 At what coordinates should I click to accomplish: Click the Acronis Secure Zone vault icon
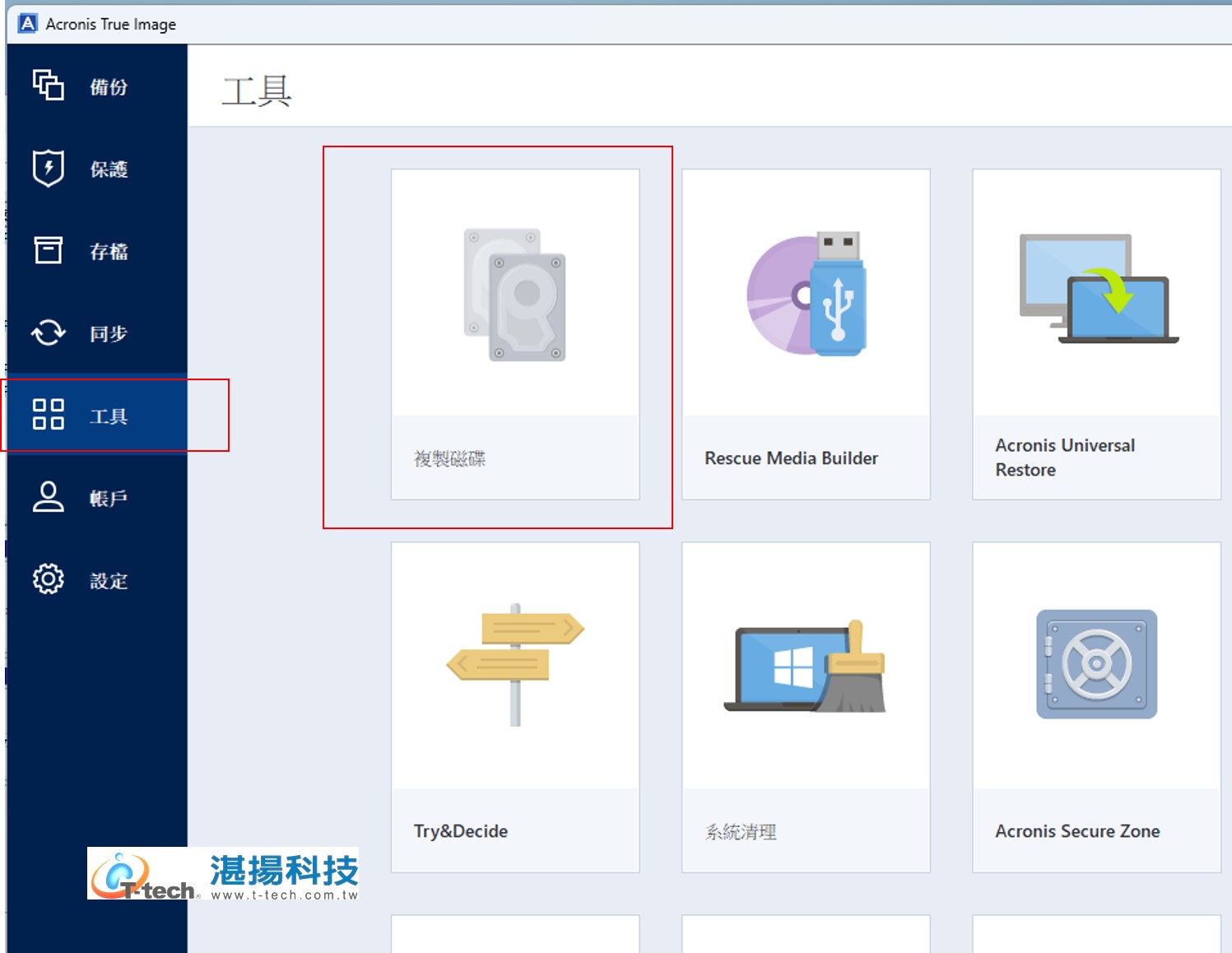click(1097, 664)
